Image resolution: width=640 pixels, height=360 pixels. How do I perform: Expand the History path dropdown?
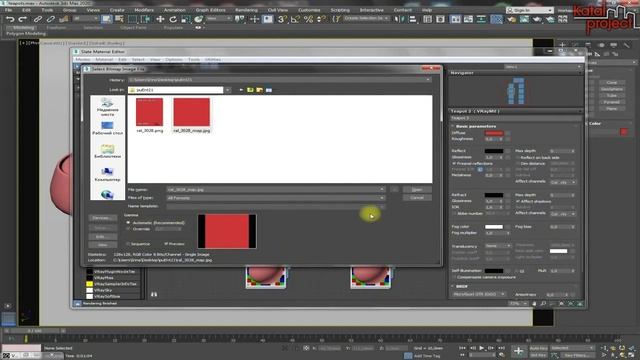(x=428, y=80)
